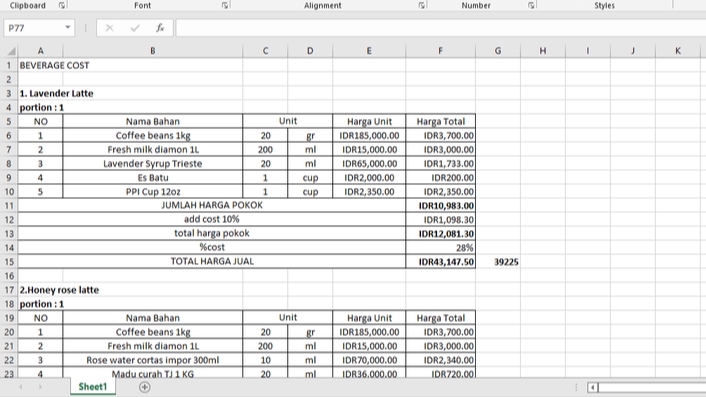
Task: Open the Number format dialog launcher
Action: tap(531, 5)
